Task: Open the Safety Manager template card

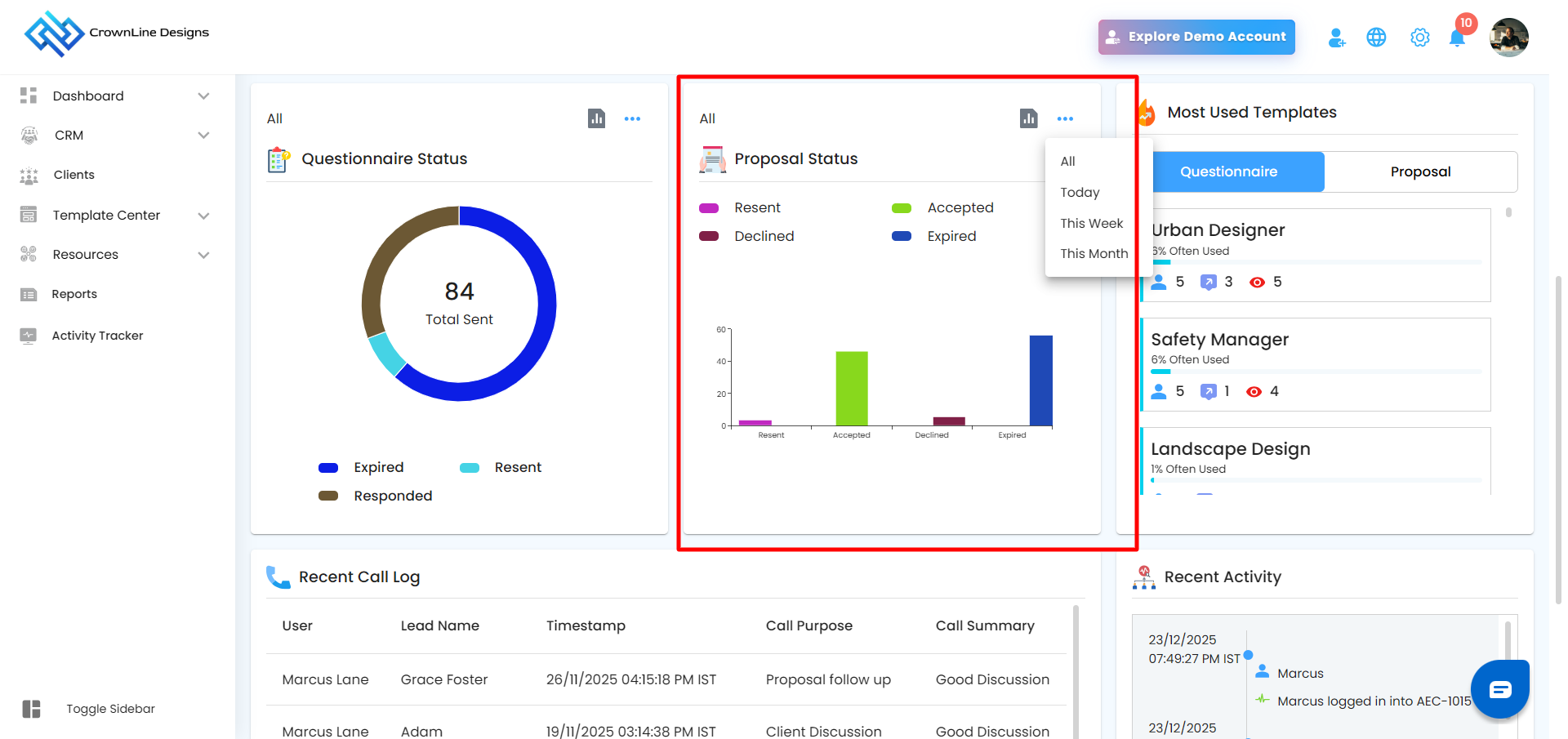Action: (x=1316, y=364)
